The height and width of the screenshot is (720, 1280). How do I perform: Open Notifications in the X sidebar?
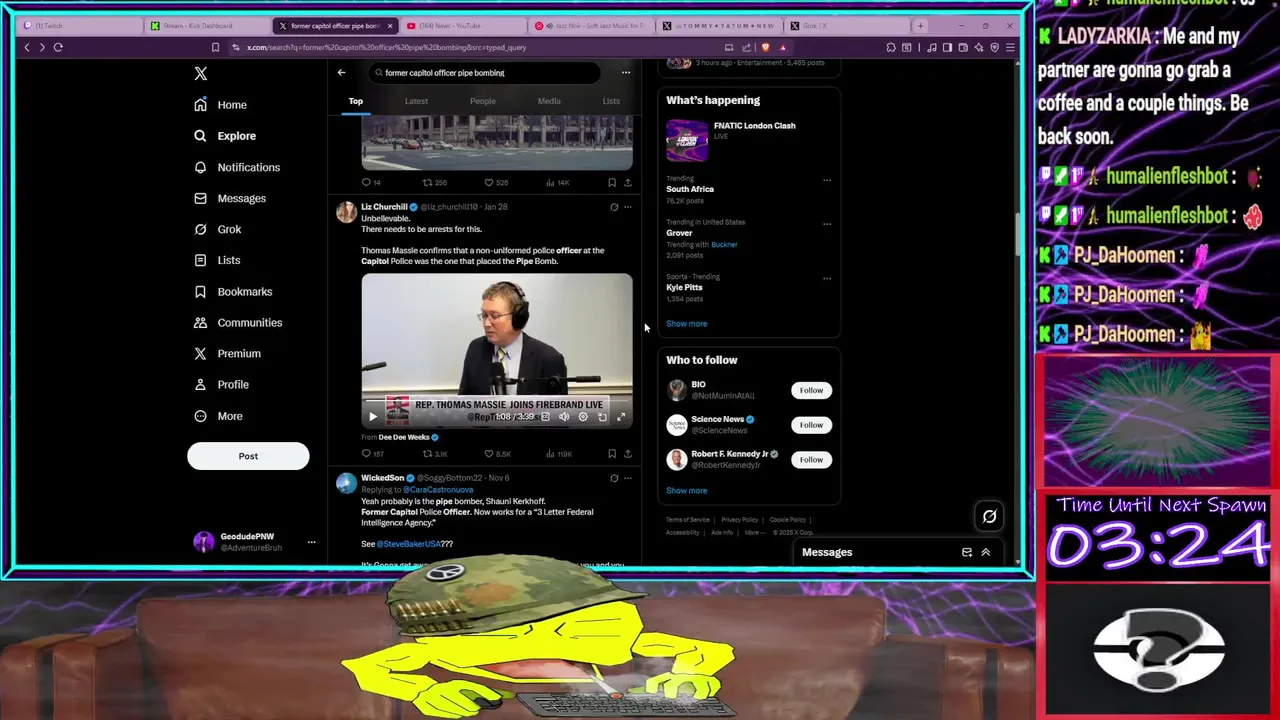pos(237,167)
